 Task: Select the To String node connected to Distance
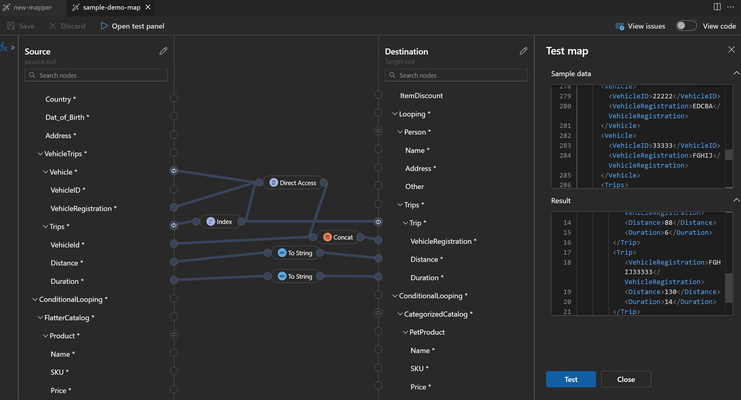point(296,253)
